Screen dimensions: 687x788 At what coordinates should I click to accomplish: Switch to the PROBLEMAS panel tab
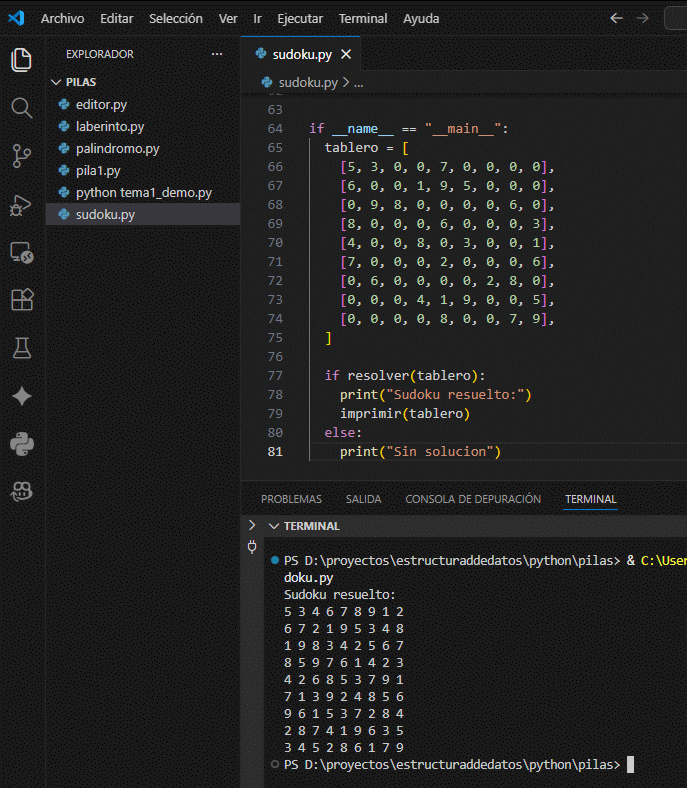pos(291,499)
